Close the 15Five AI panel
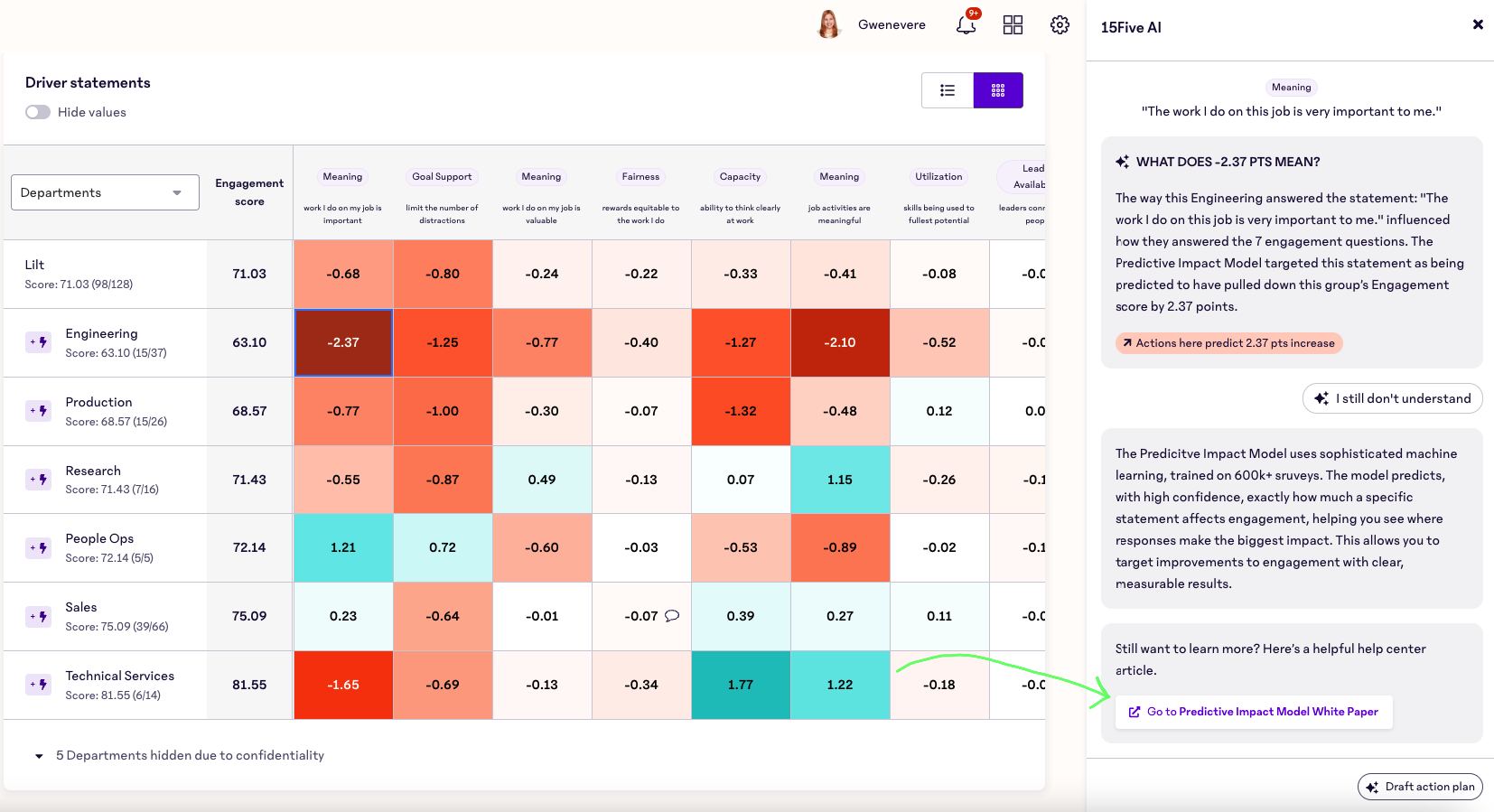This screenshot has height=812, width=1494. 1478,24
